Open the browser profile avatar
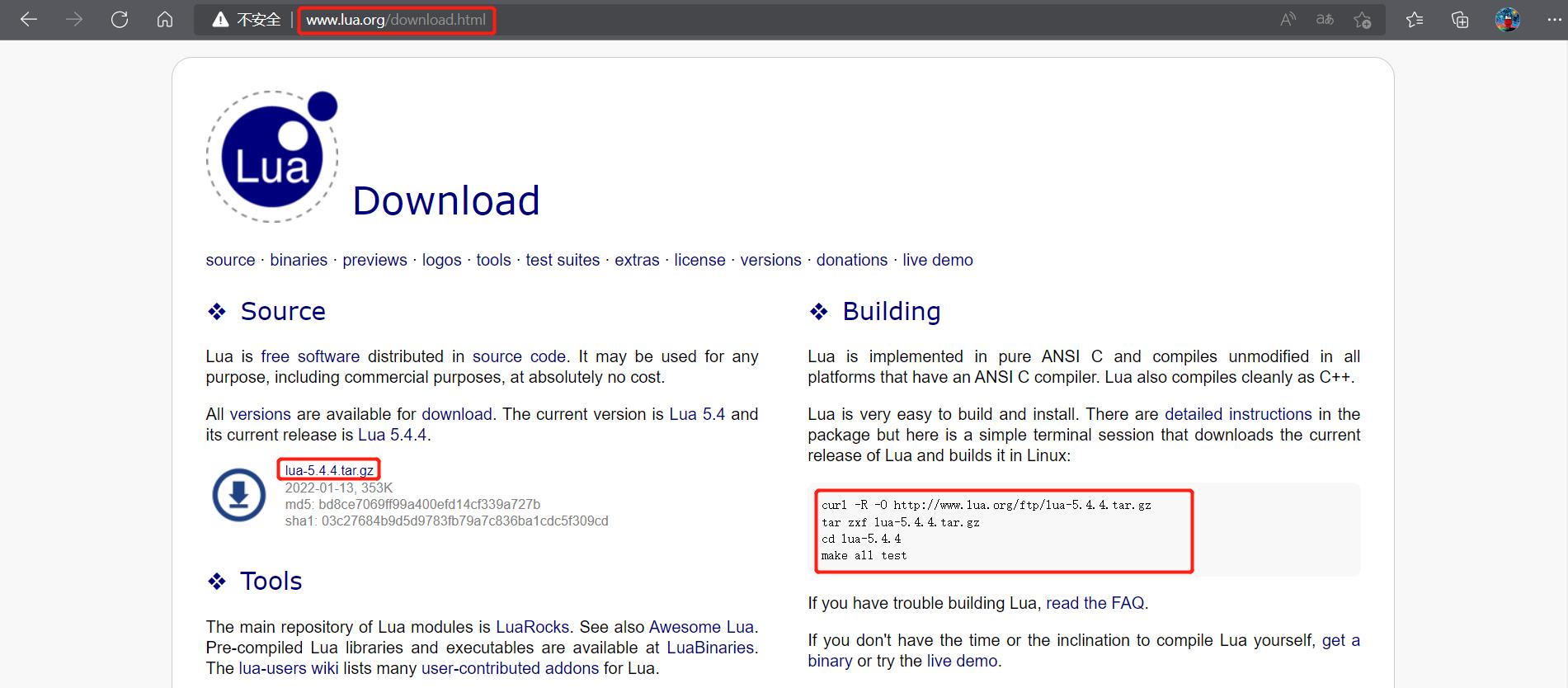 click(x=1508, y=20)
